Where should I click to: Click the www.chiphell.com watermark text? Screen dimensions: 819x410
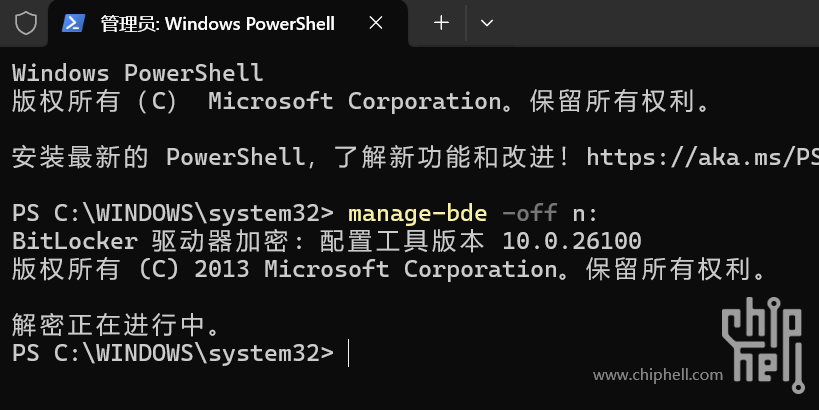[657, 375]
